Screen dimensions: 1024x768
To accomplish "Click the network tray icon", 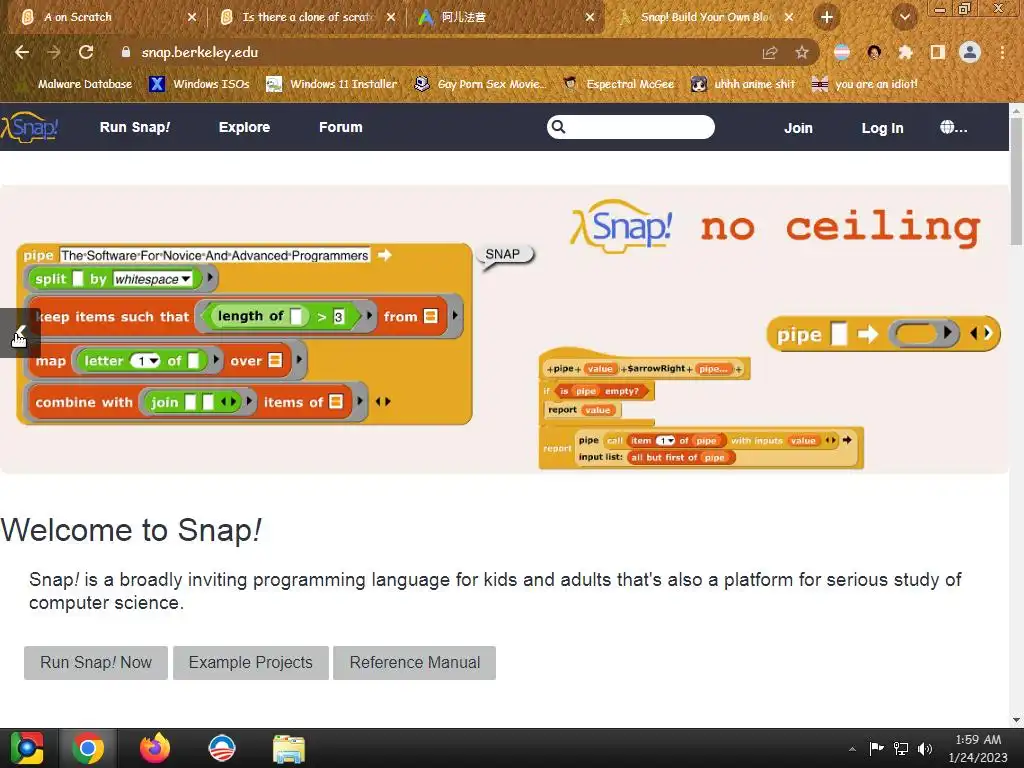I will [901, 748].
